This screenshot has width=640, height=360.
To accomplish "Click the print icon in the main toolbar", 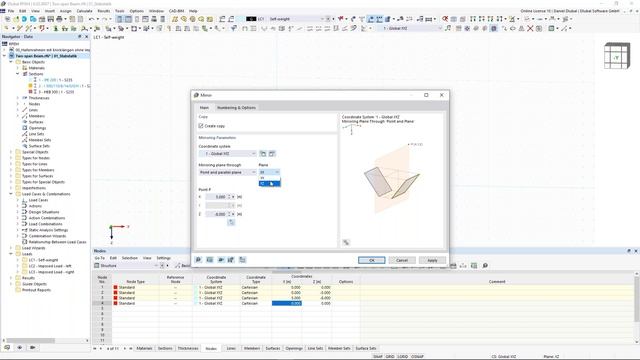I will coord(60,19).
